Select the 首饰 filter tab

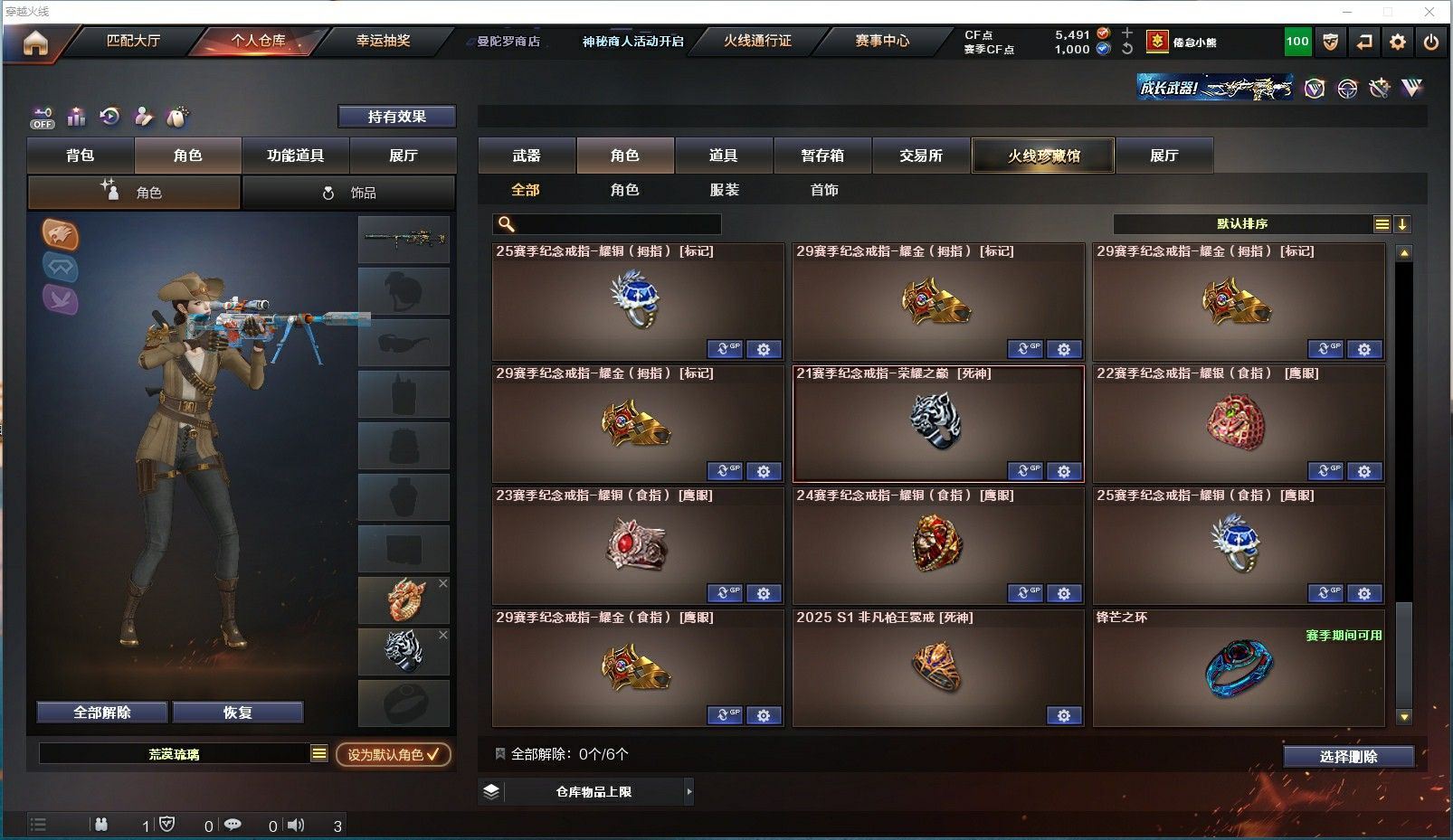point(824,190)
